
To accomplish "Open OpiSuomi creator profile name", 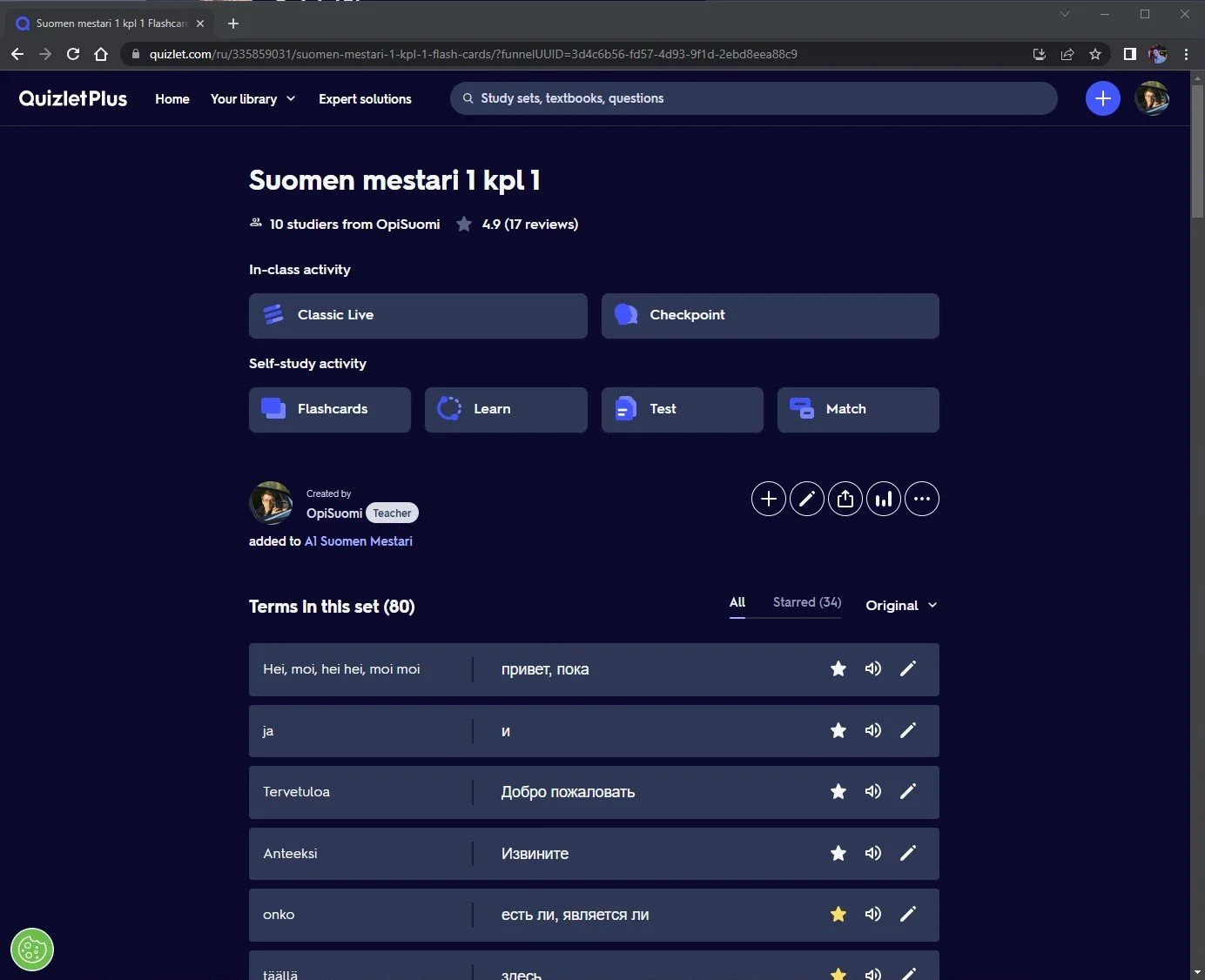I will (334, 513).
